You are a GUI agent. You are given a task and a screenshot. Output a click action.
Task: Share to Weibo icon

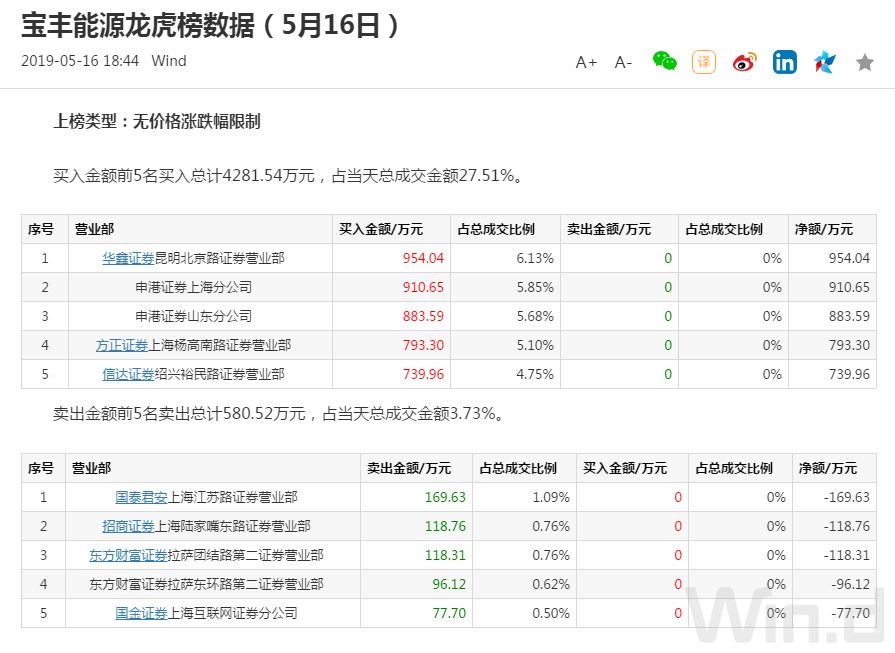tap(744, 62)
